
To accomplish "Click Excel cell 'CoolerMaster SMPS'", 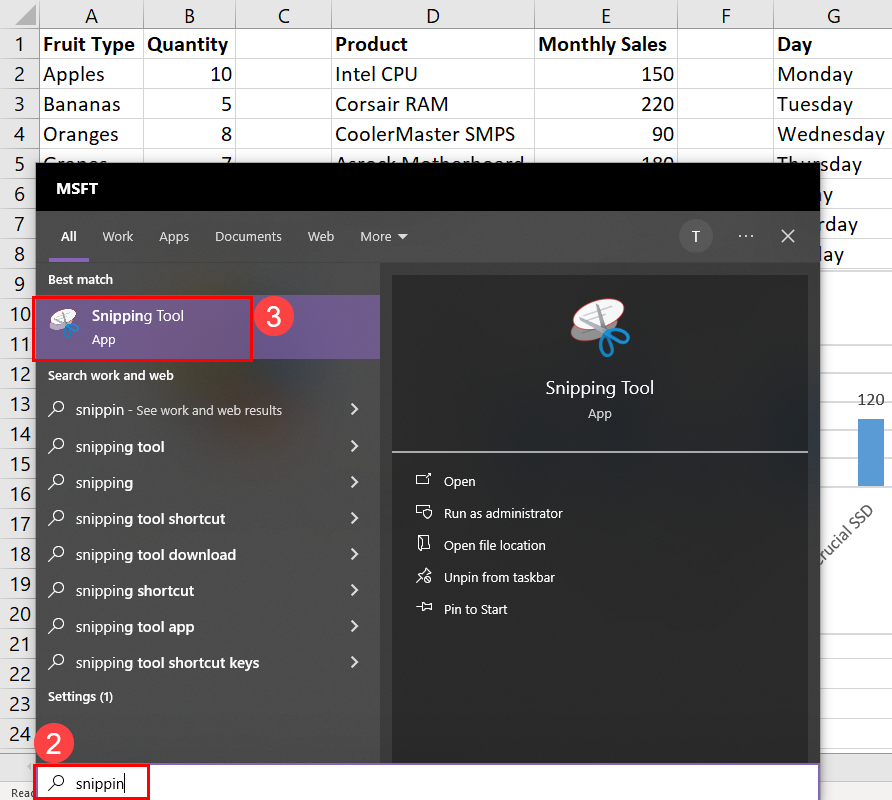I will coord(433,134).
